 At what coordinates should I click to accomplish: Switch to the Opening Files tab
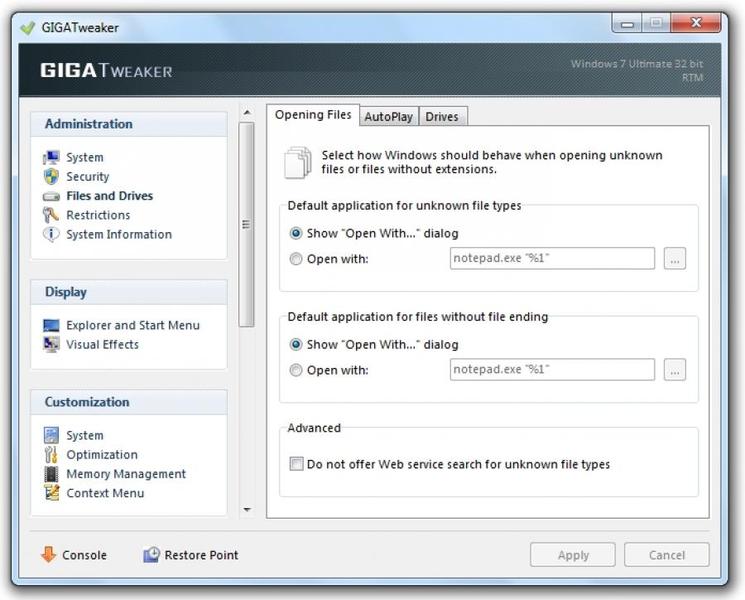(313, 115)
